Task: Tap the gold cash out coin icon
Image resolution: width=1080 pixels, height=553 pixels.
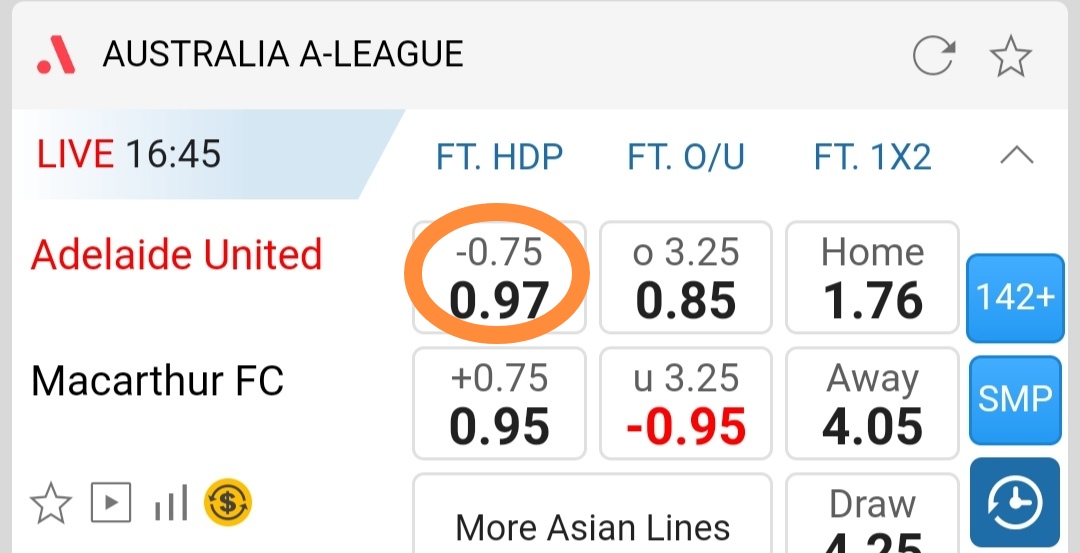Action: 228,502
